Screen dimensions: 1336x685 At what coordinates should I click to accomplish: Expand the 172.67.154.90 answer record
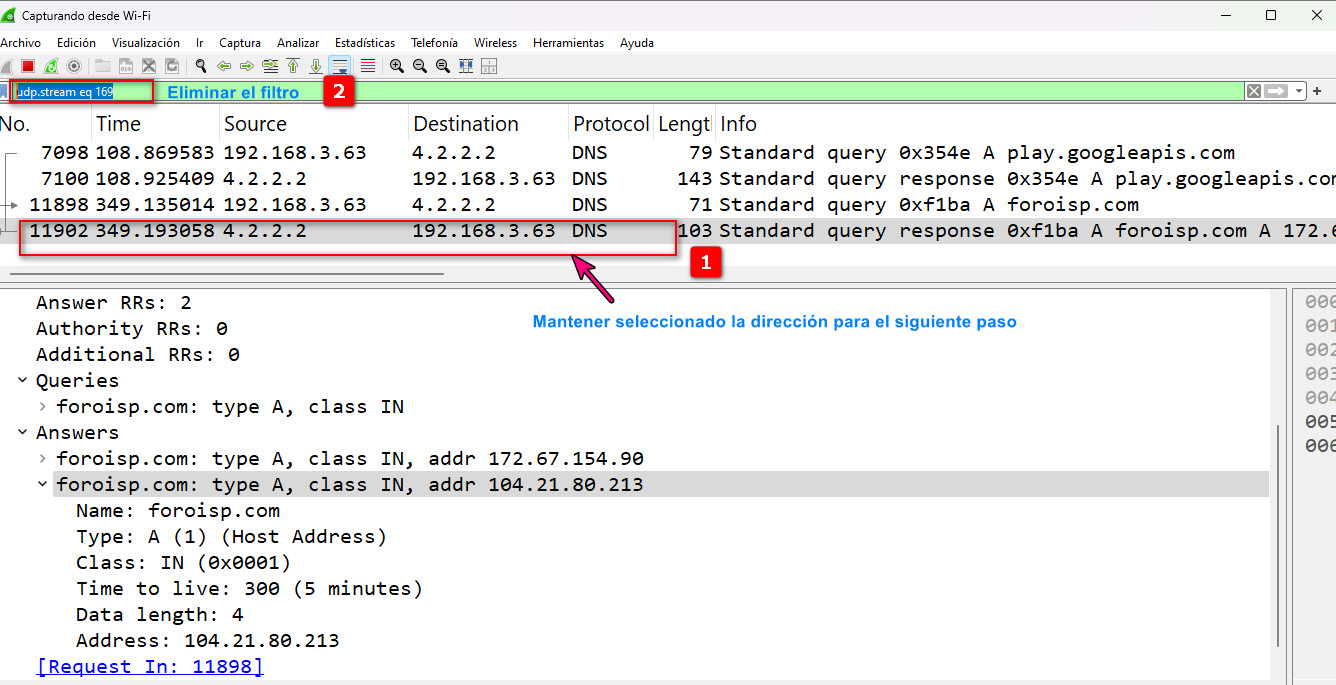point(42,459)
